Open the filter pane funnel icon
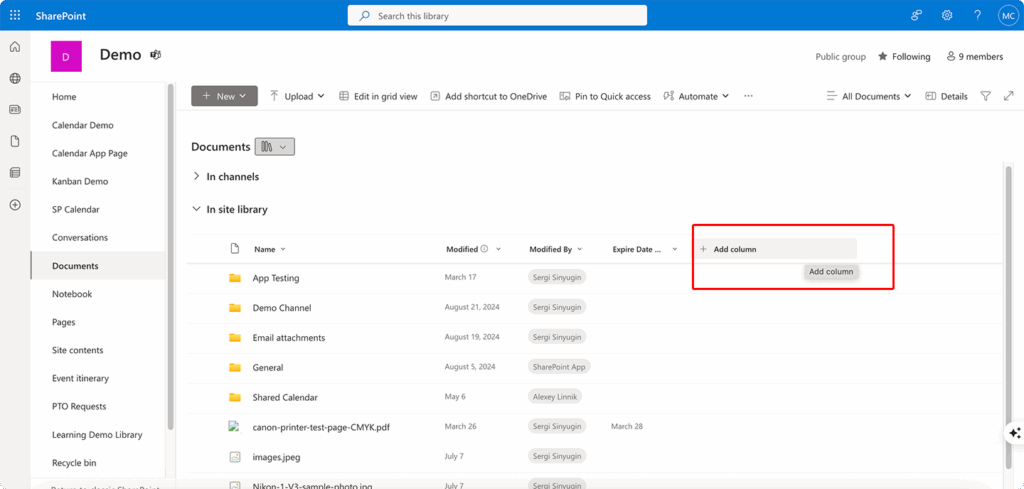 (x=986, y=96)
